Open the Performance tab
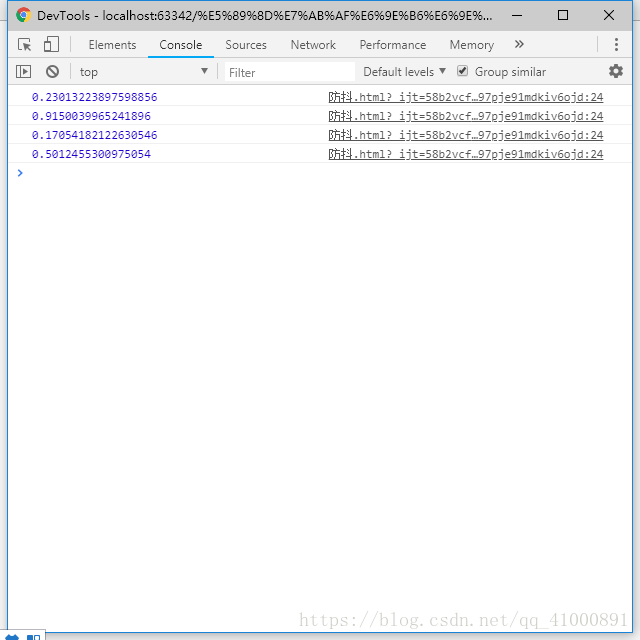 [393, 44]
